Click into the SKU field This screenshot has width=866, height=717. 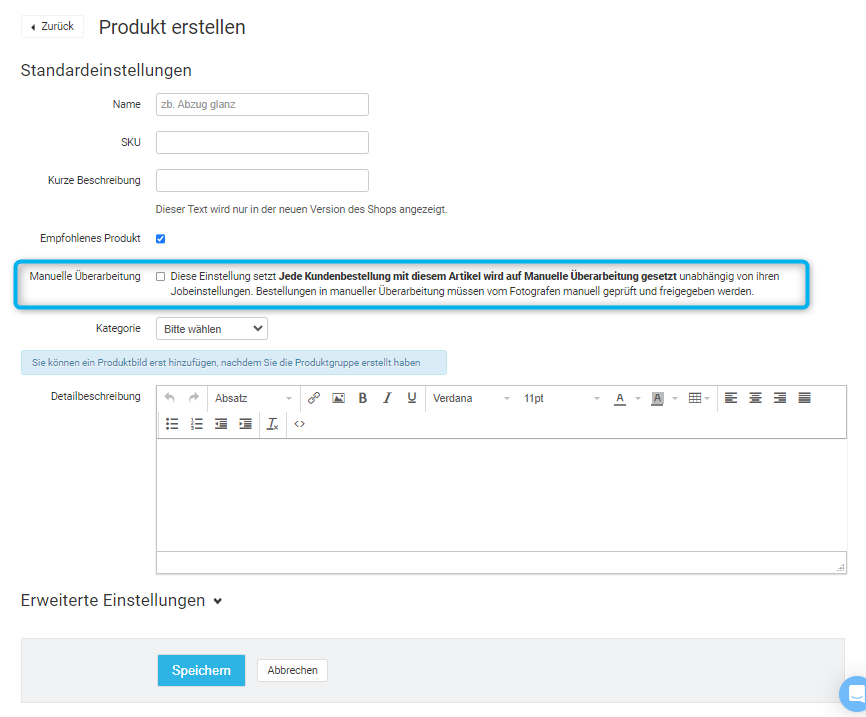point(262,143)
